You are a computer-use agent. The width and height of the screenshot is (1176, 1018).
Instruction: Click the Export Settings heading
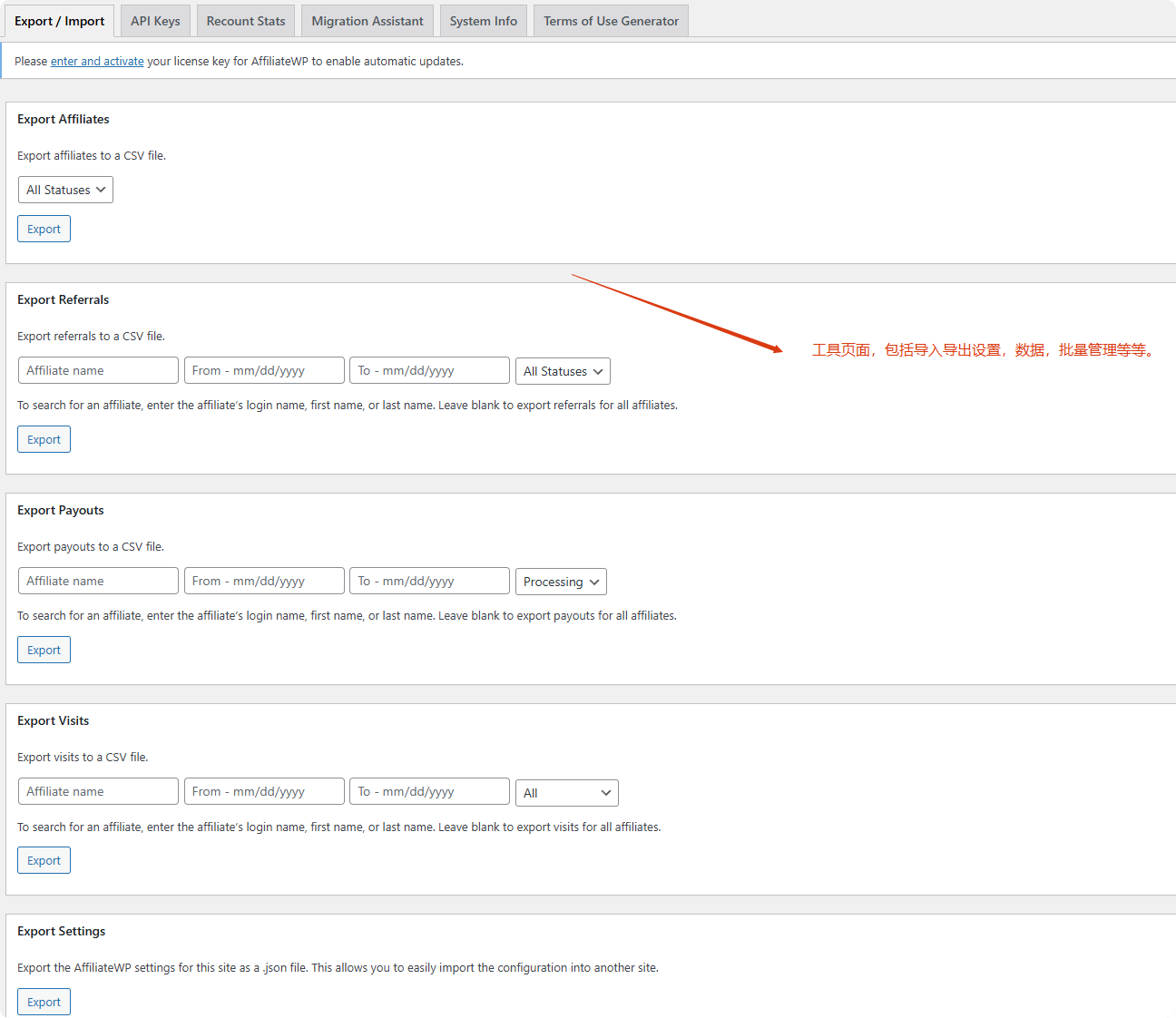tap(62, 931)
